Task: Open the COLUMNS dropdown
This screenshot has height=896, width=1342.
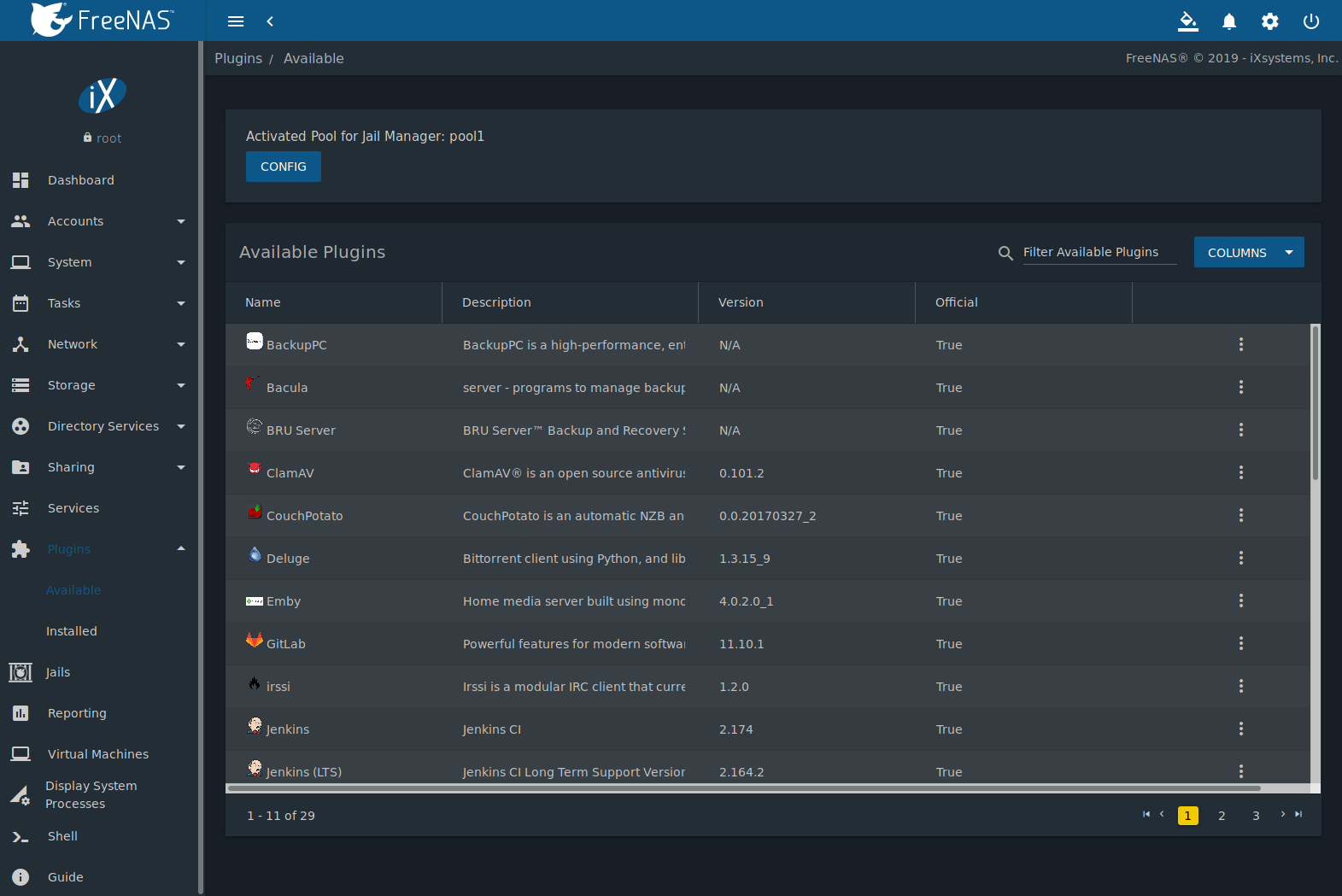Action: [x=1249, y=252]
